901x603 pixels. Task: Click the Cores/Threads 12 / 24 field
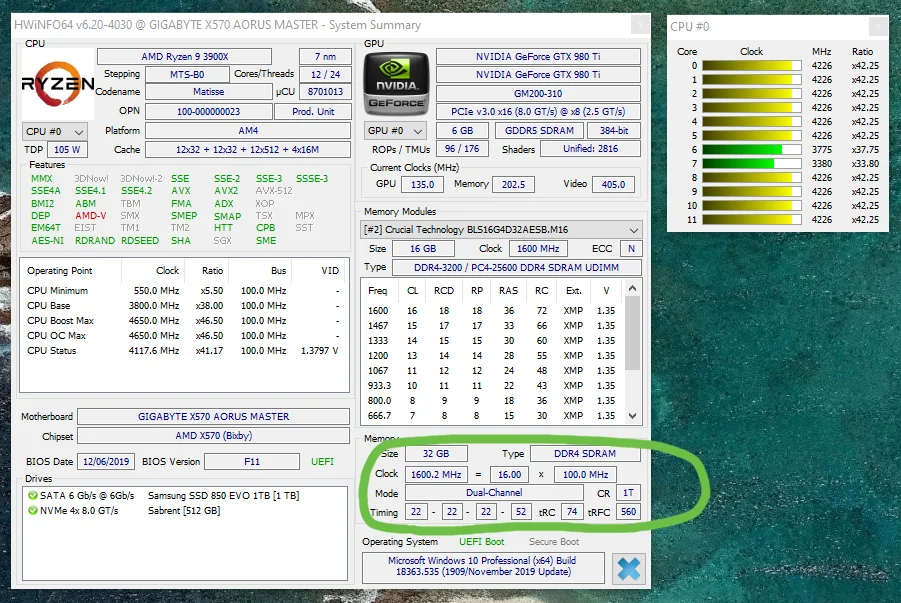click(x=325, y=75)
